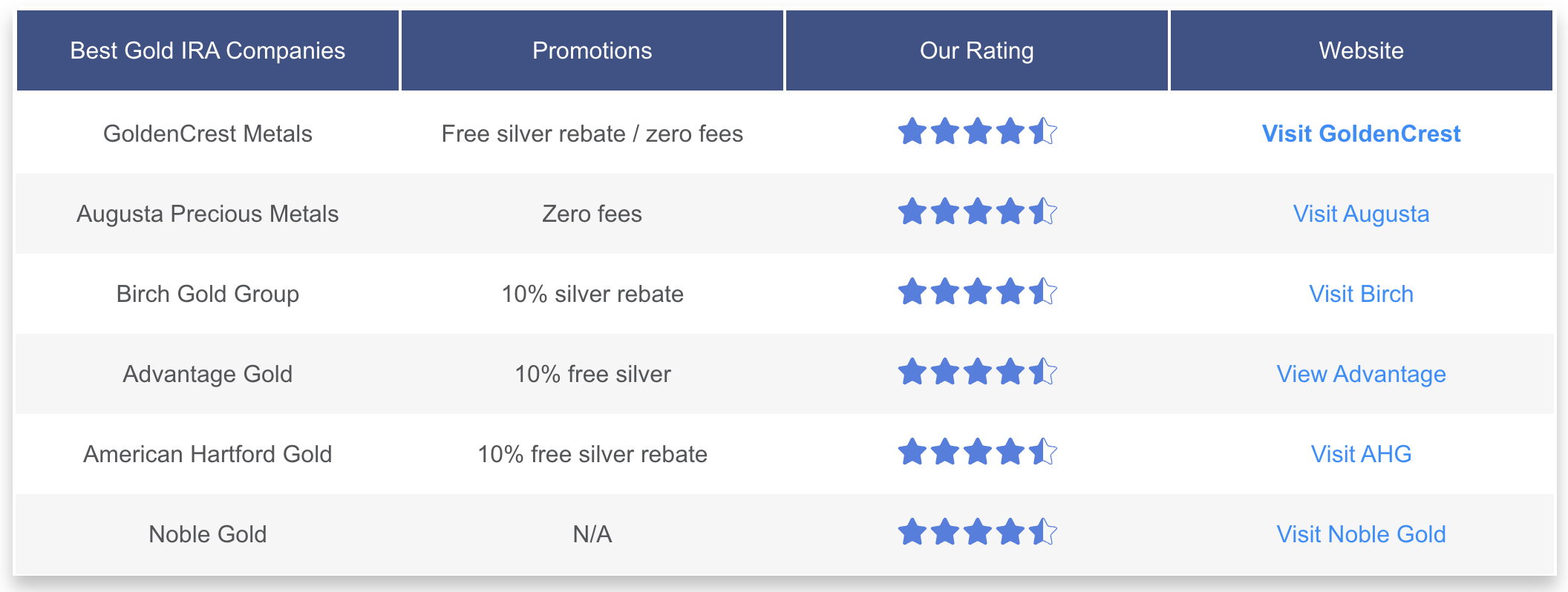This screenshot has height=592, width=1568.
Task: Follow the Visit Birch link
Action: (1361, 294)
